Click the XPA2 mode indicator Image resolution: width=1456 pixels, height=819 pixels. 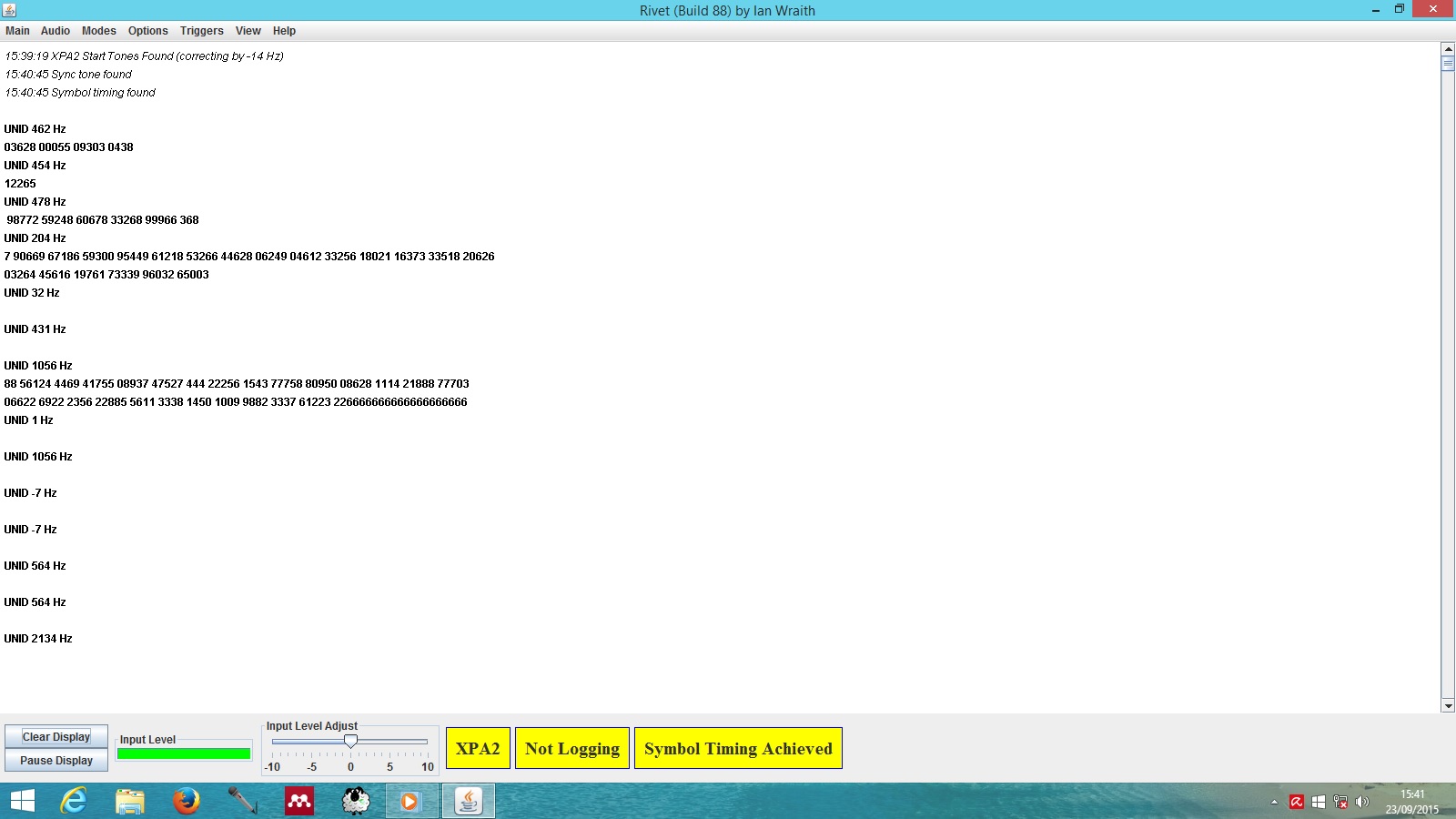coord(478,748)
